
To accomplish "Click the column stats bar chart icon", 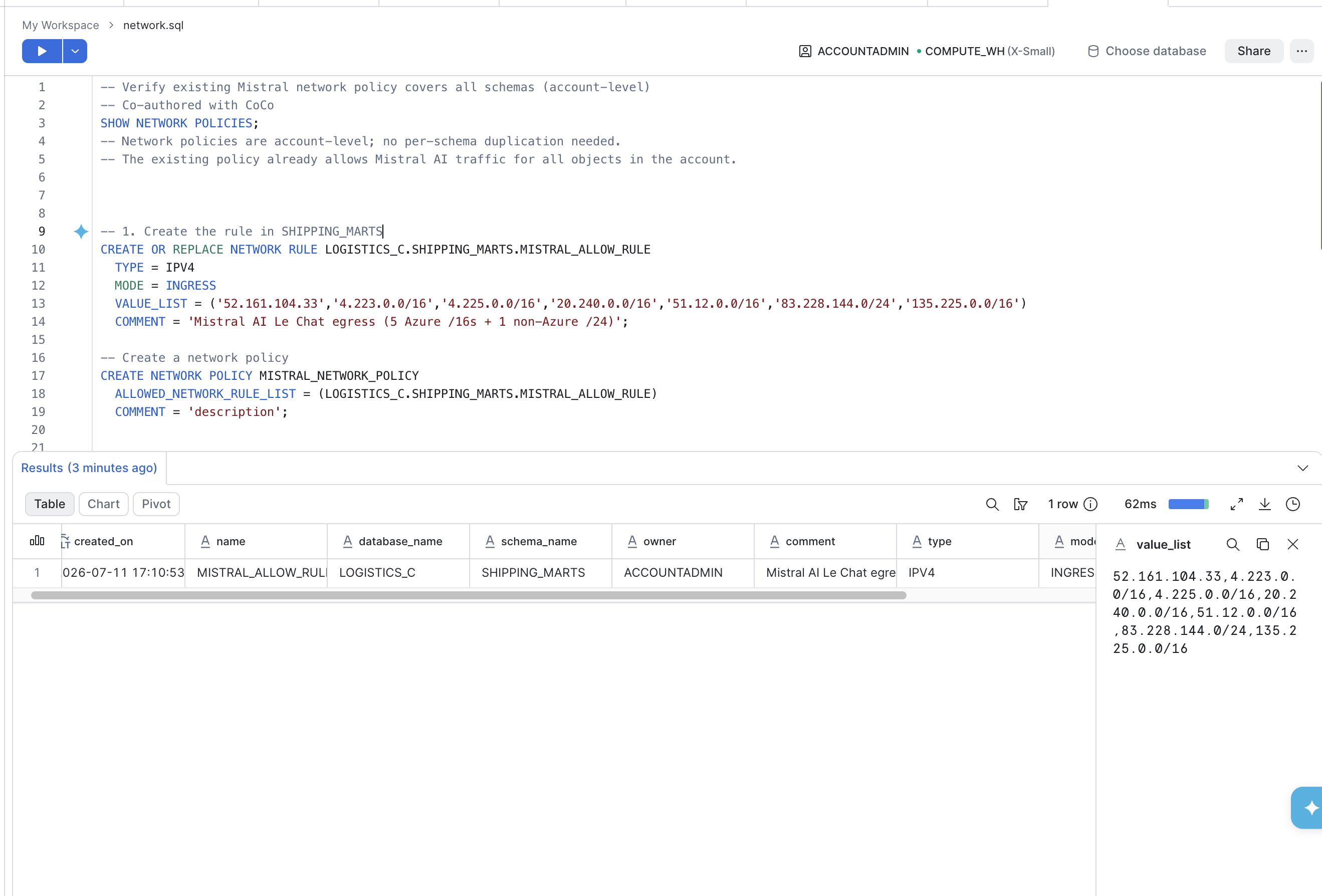I will 37,541.
